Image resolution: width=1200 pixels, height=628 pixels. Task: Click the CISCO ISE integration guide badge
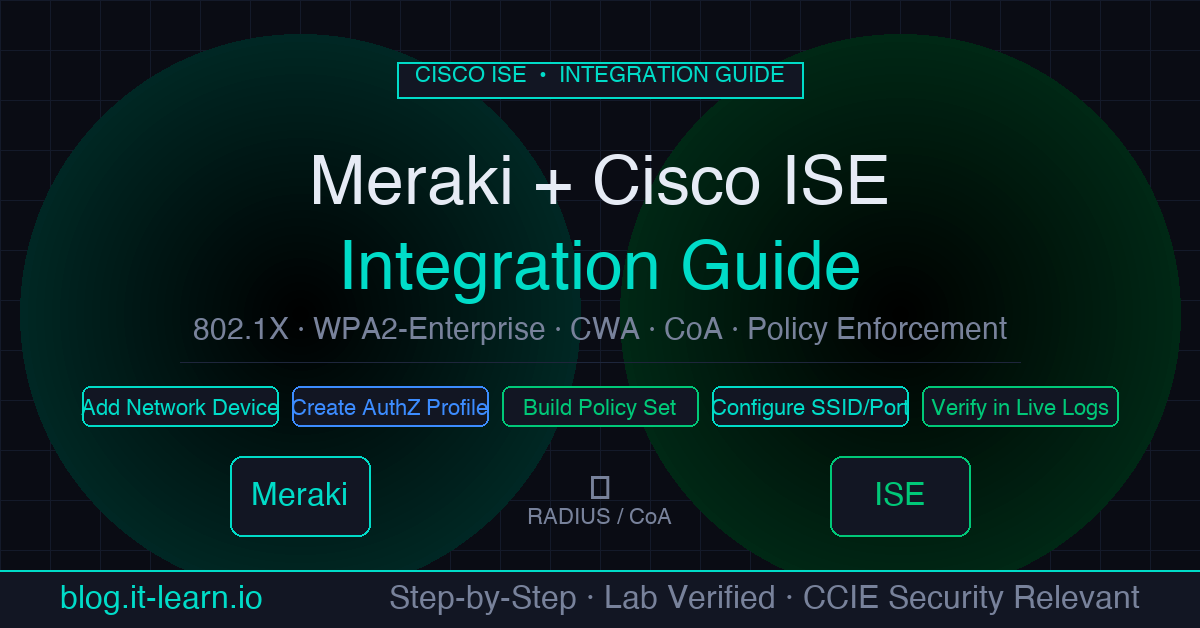tap(600, 80)
